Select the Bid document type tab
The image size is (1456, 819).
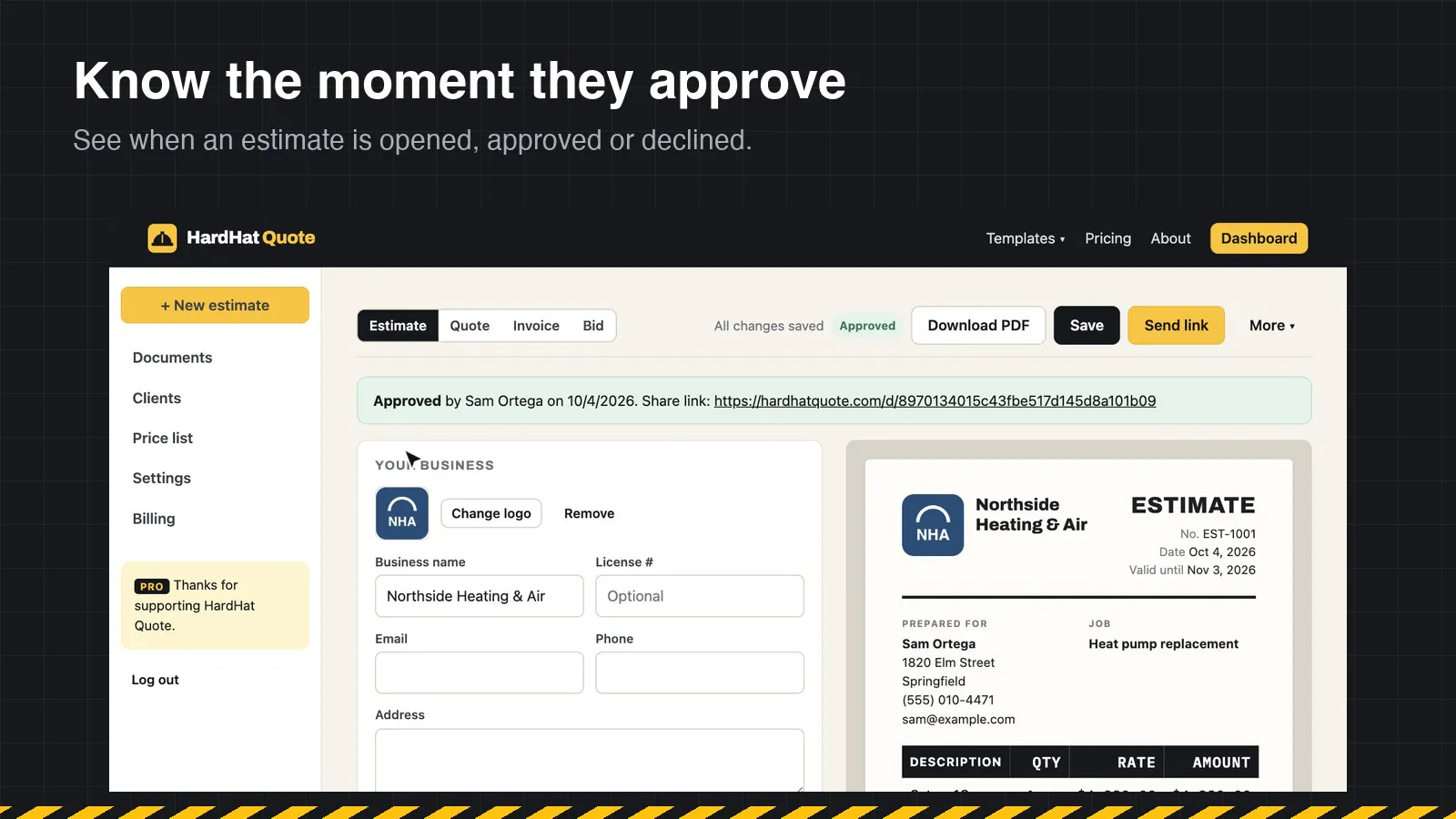(x=593, y=326)
